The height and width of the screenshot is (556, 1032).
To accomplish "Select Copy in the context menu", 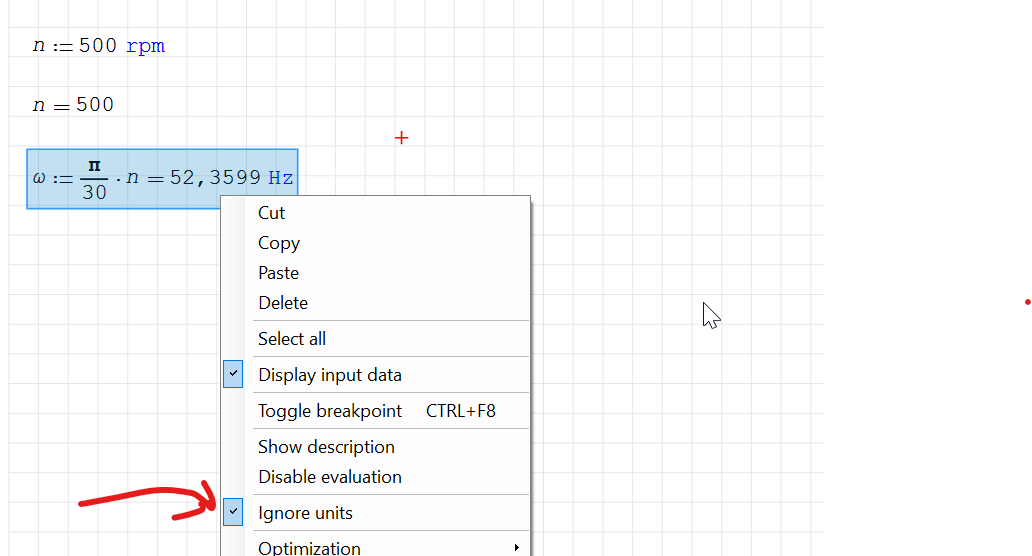I will tap(278, 243).
